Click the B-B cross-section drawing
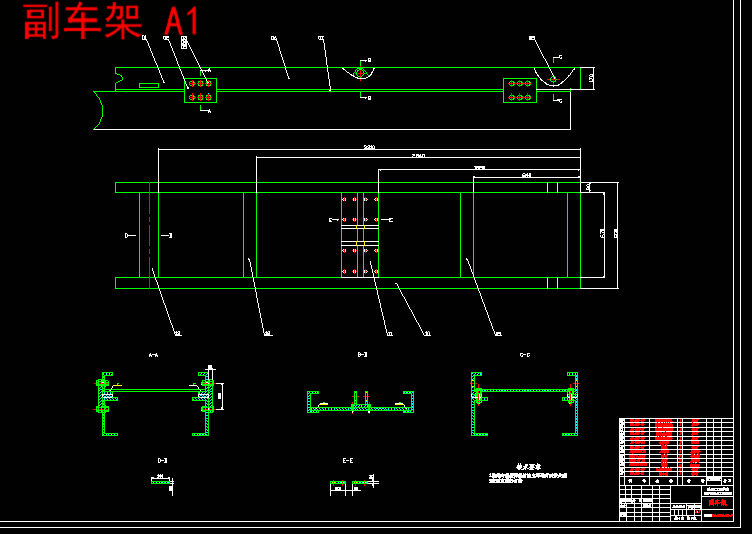This screenshot has height=534, width=752. (x=361, y=402)
